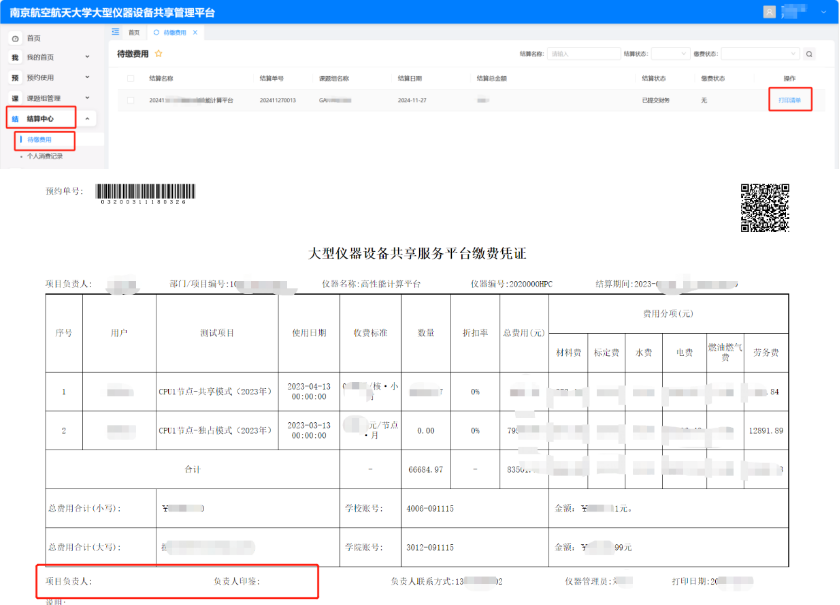Image resolution: width=840 pixels, height=605 pixels.
Task: Click the star favorite icon next to 待缴费用
Action: (x=158, y=53)
